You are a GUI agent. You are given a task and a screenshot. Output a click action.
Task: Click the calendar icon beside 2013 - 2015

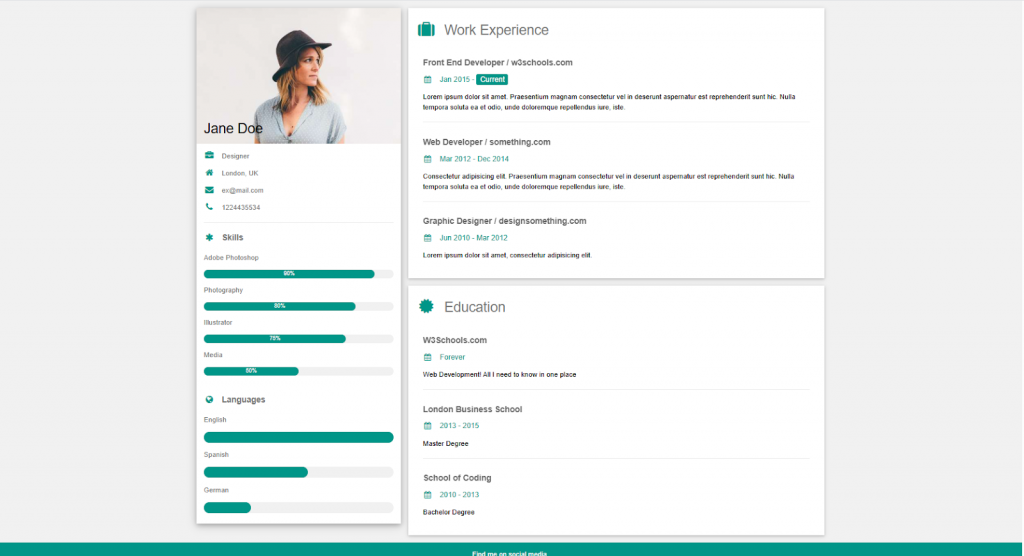(428, 426)
